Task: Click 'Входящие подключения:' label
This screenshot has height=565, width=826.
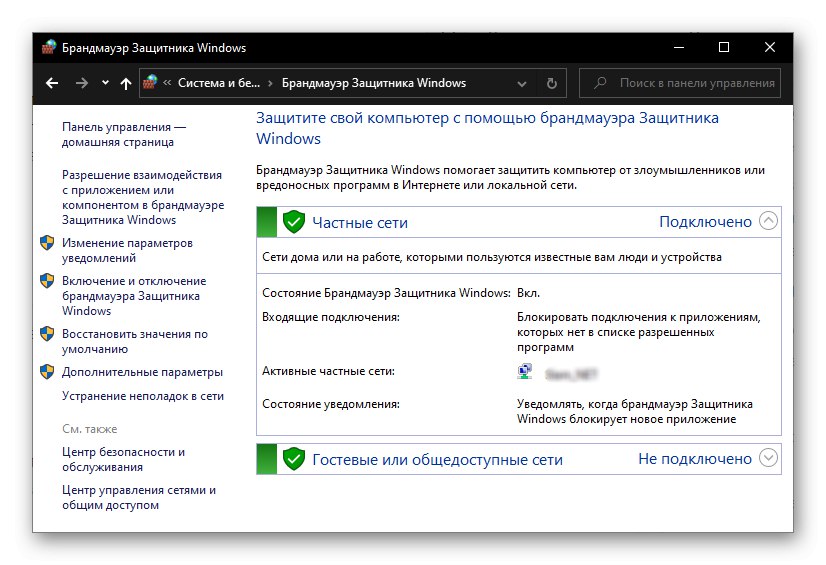Action: [x=331, y=317]
